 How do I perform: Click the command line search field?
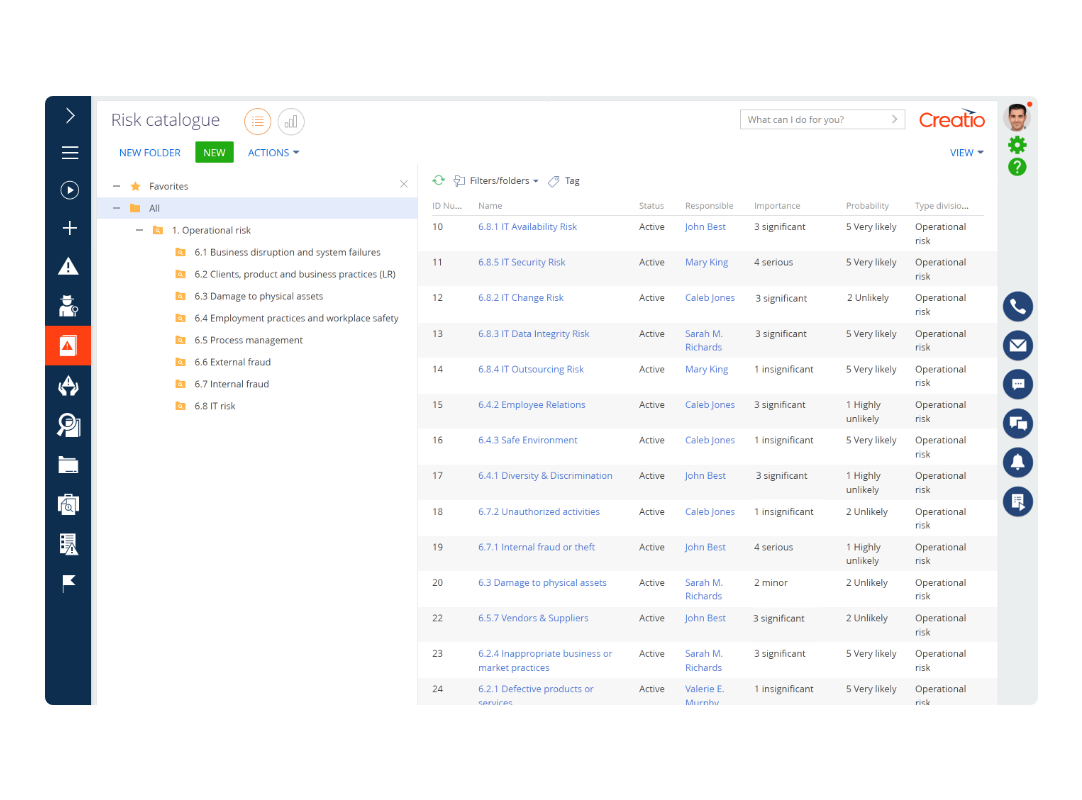tap(815, 120)
